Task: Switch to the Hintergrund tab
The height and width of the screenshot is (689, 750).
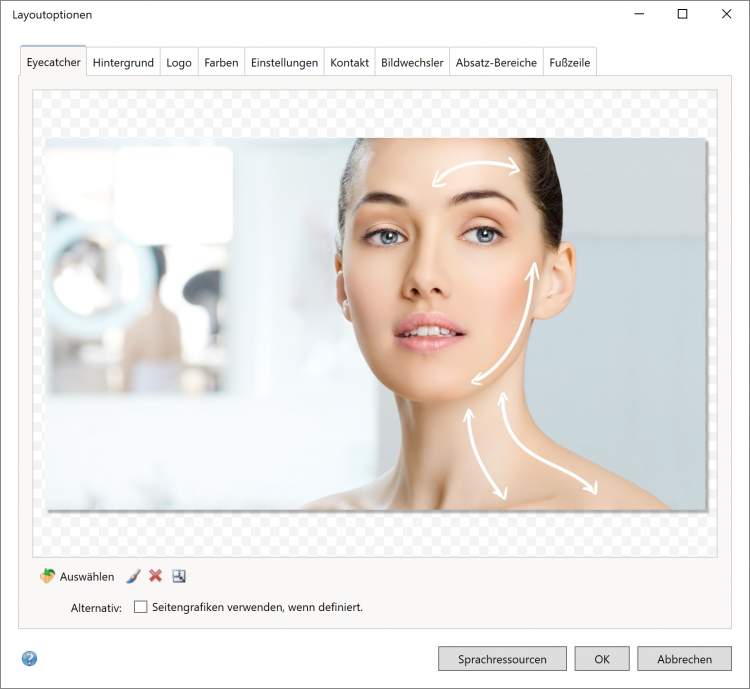Action: click(x=123, y=62)
